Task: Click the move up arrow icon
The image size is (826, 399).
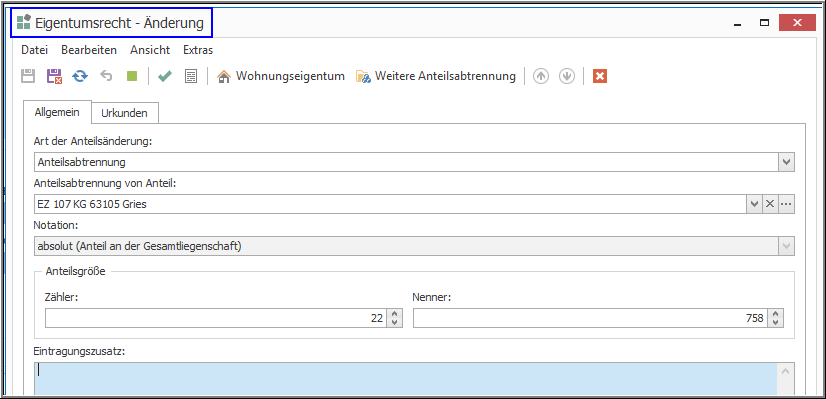Action: (541, 76)
